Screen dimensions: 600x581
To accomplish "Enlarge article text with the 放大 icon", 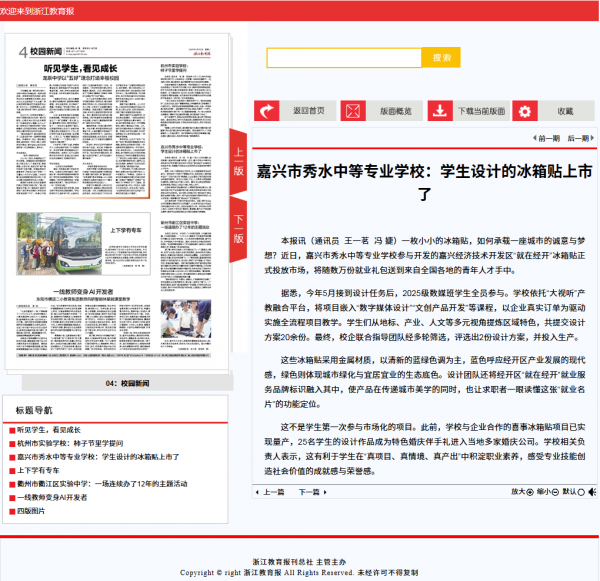I will point(530,492).
